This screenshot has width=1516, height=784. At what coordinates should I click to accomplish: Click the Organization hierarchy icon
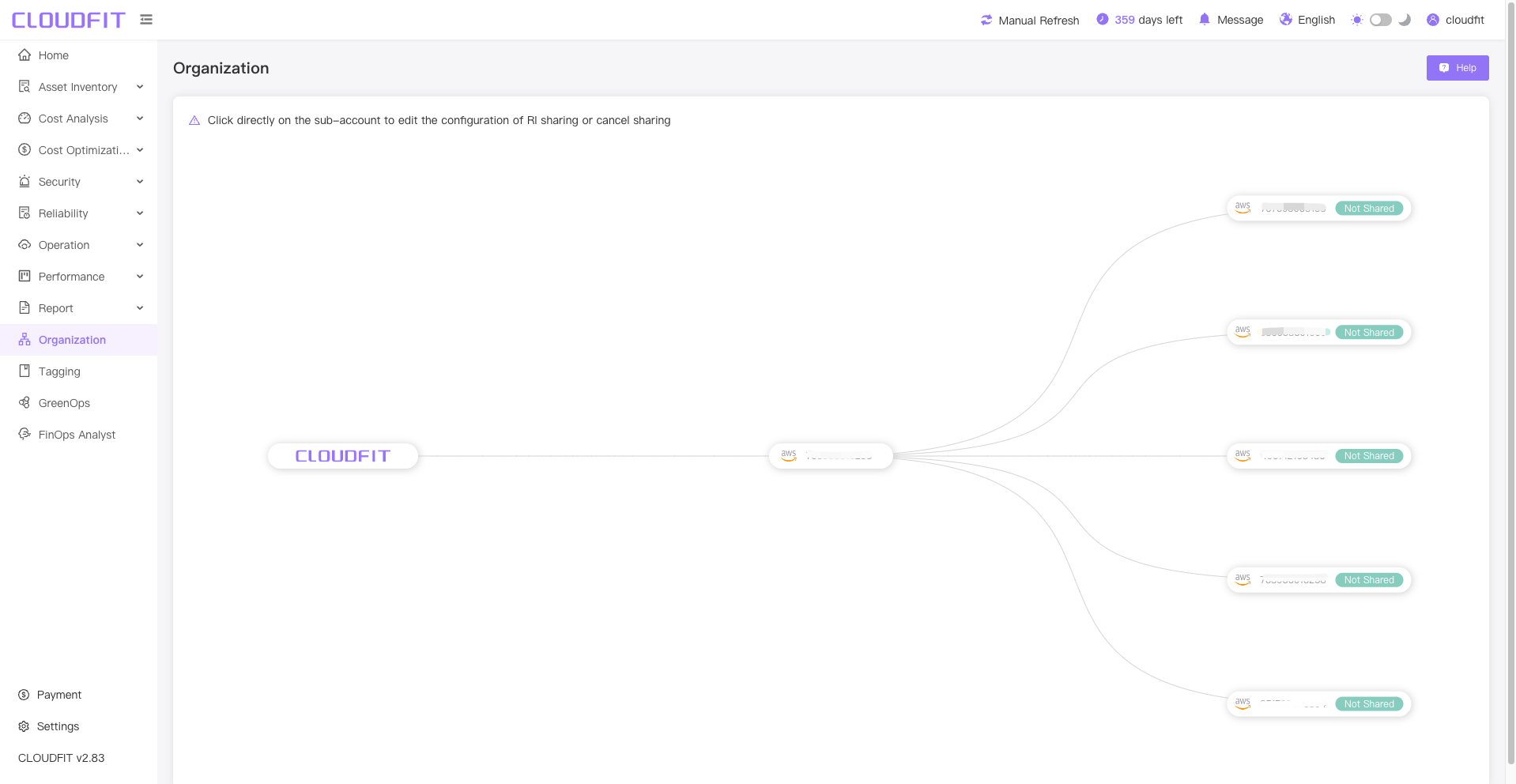[x=25, y=339]
